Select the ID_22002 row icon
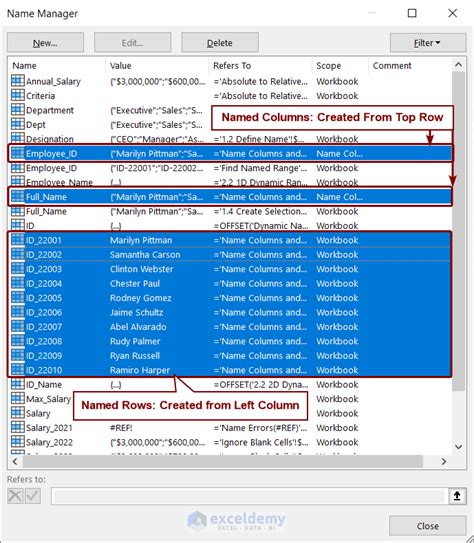 [x=18, y=254]
